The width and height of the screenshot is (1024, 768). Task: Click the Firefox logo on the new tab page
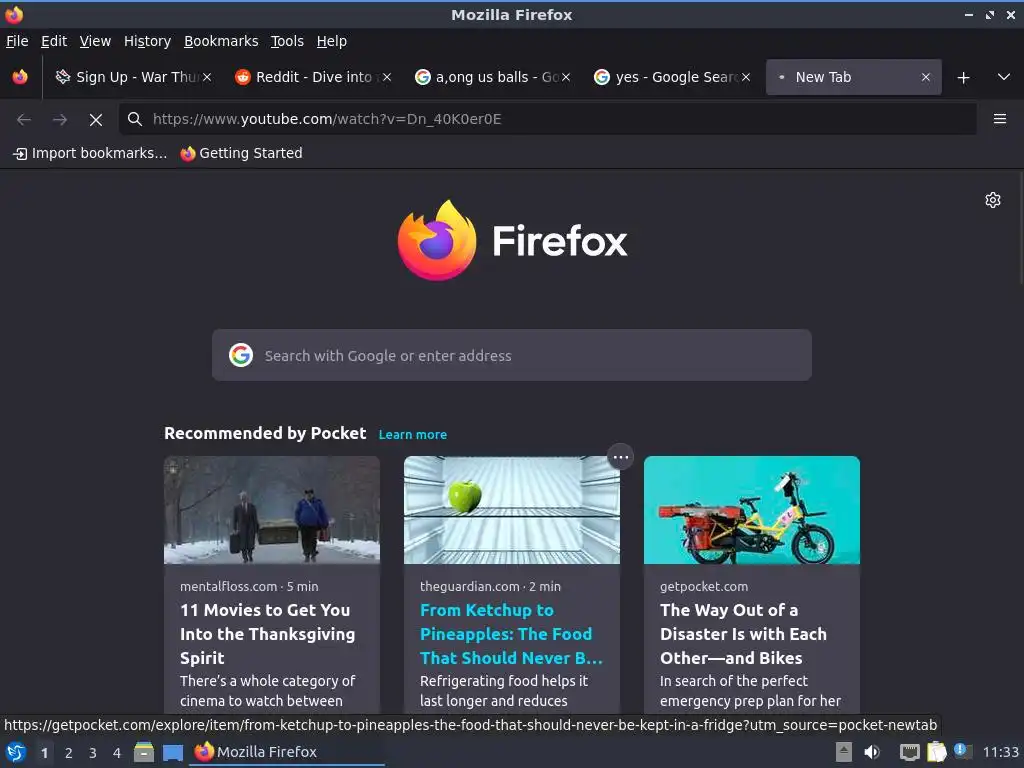(512, 240)
